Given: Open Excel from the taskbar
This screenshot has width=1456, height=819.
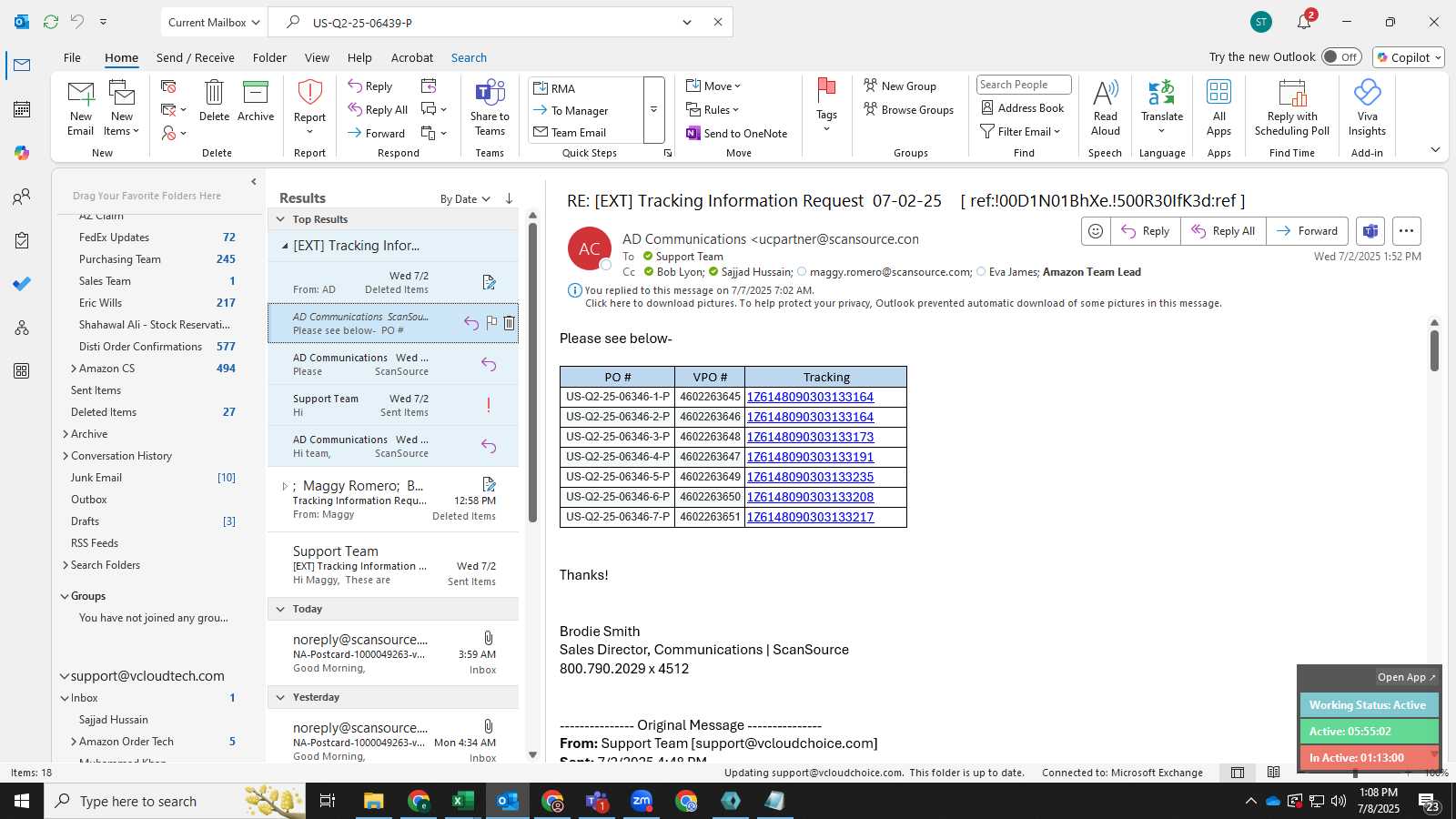Looking at the screenshot, I should pos(462,801).
